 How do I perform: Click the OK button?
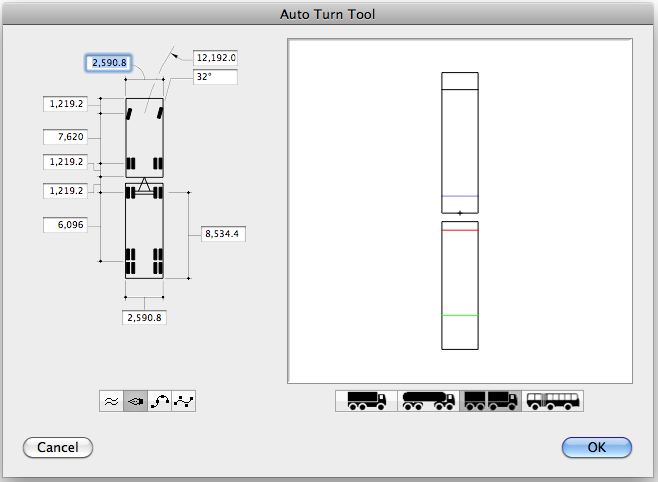(596, 448)
